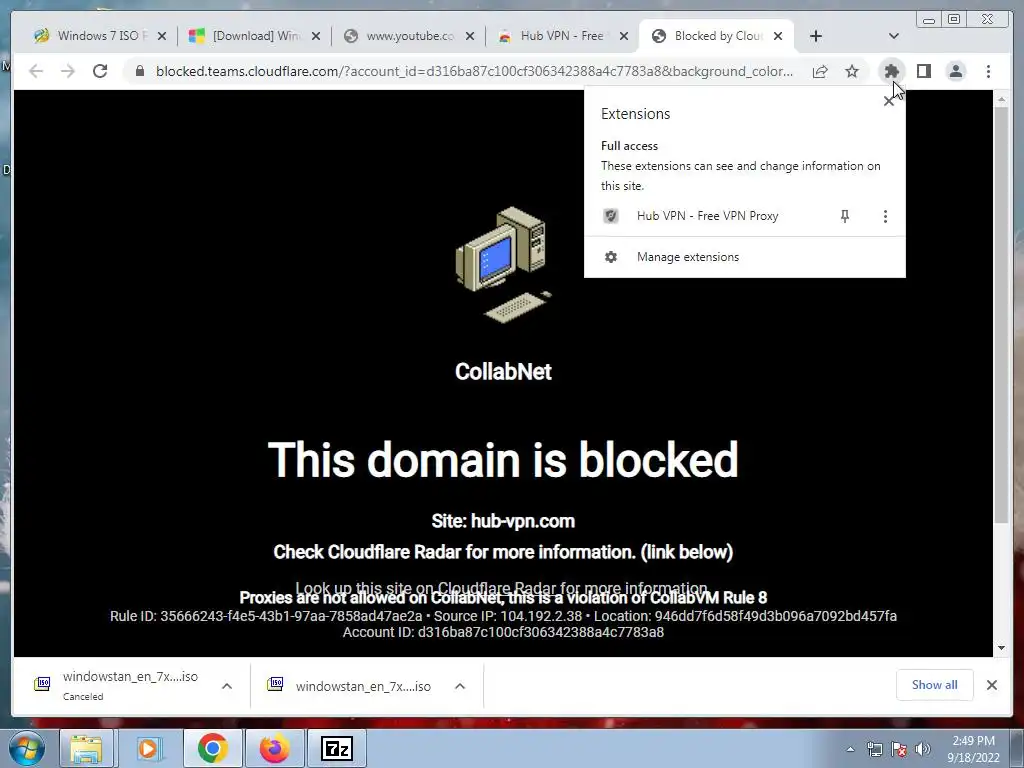Viewport: 1024px width, 768px height.
Task: Expand options for canceled ISO download
Action: pyautogui.click(x=227, y=686)
